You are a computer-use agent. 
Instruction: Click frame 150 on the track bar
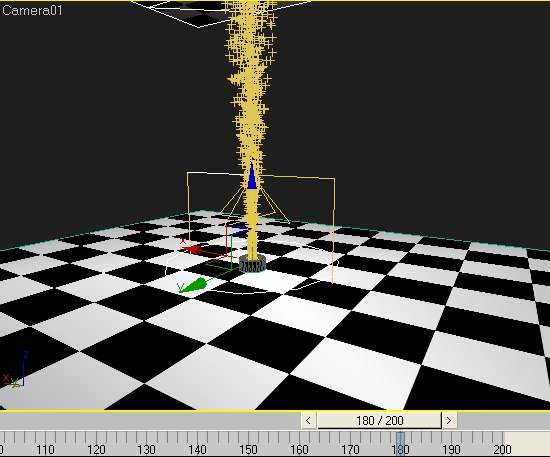[x=248, y=450]
